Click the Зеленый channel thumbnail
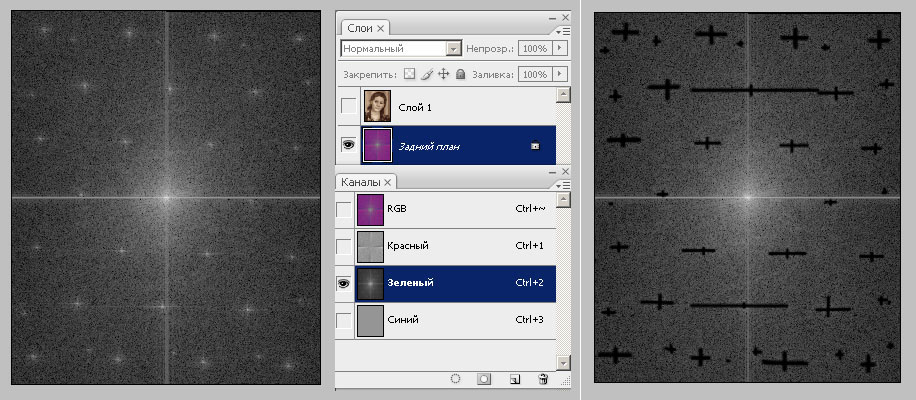The image size is (916, 400). [370, 283]
